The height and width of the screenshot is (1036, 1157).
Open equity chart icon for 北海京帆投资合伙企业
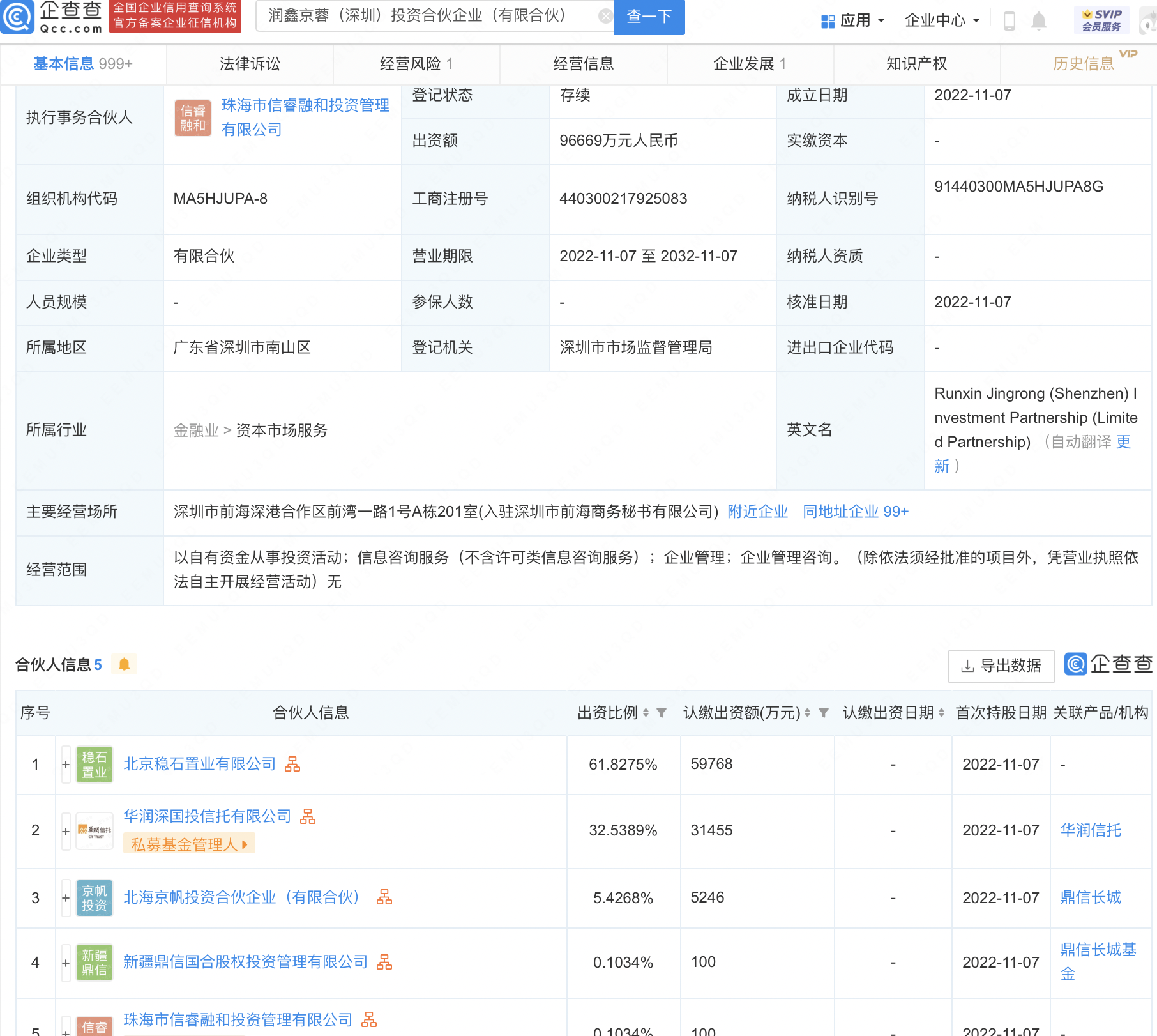(x=384, y=897)
